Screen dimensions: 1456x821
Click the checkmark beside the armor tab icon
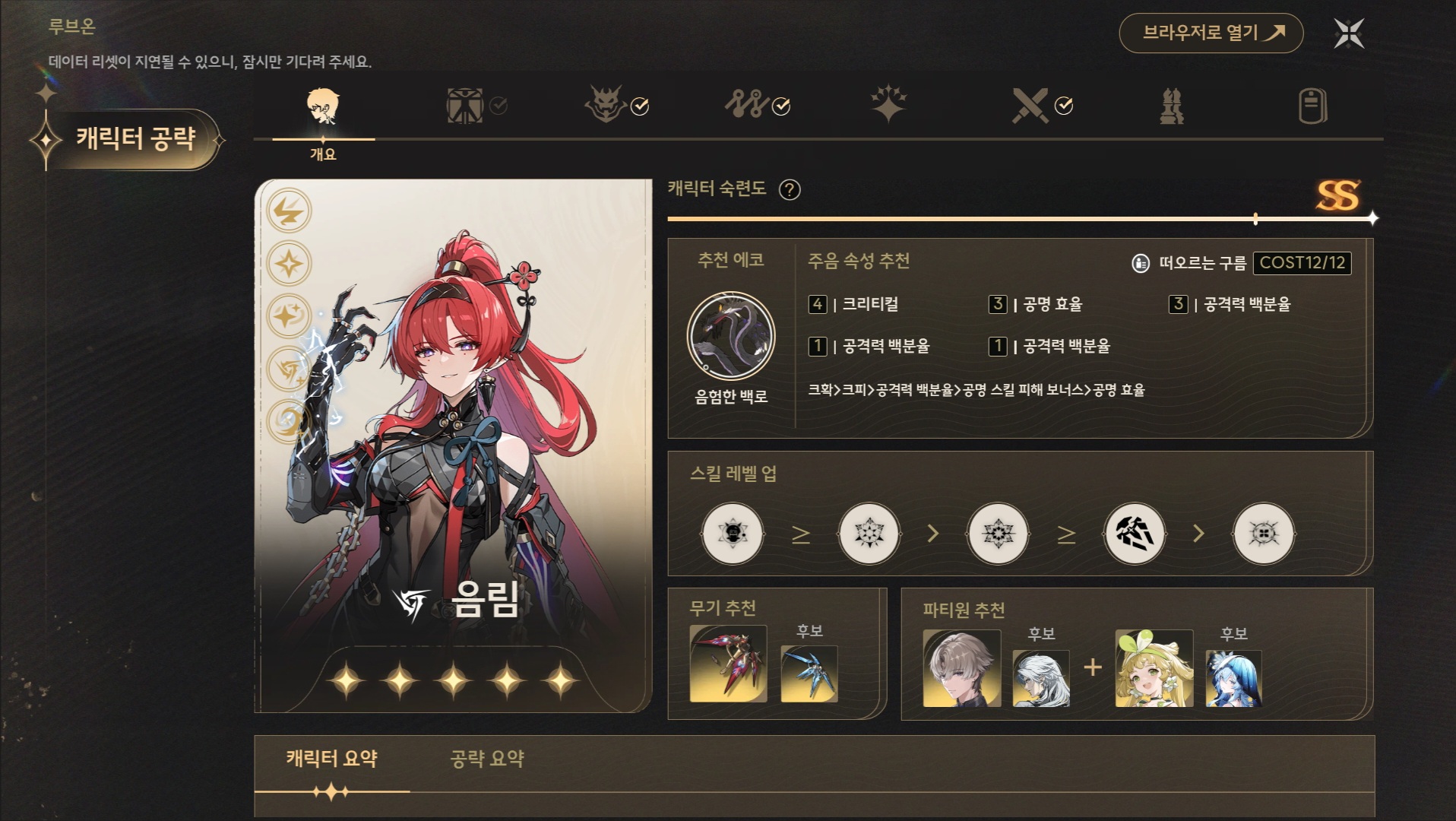(x=499, y=106)
